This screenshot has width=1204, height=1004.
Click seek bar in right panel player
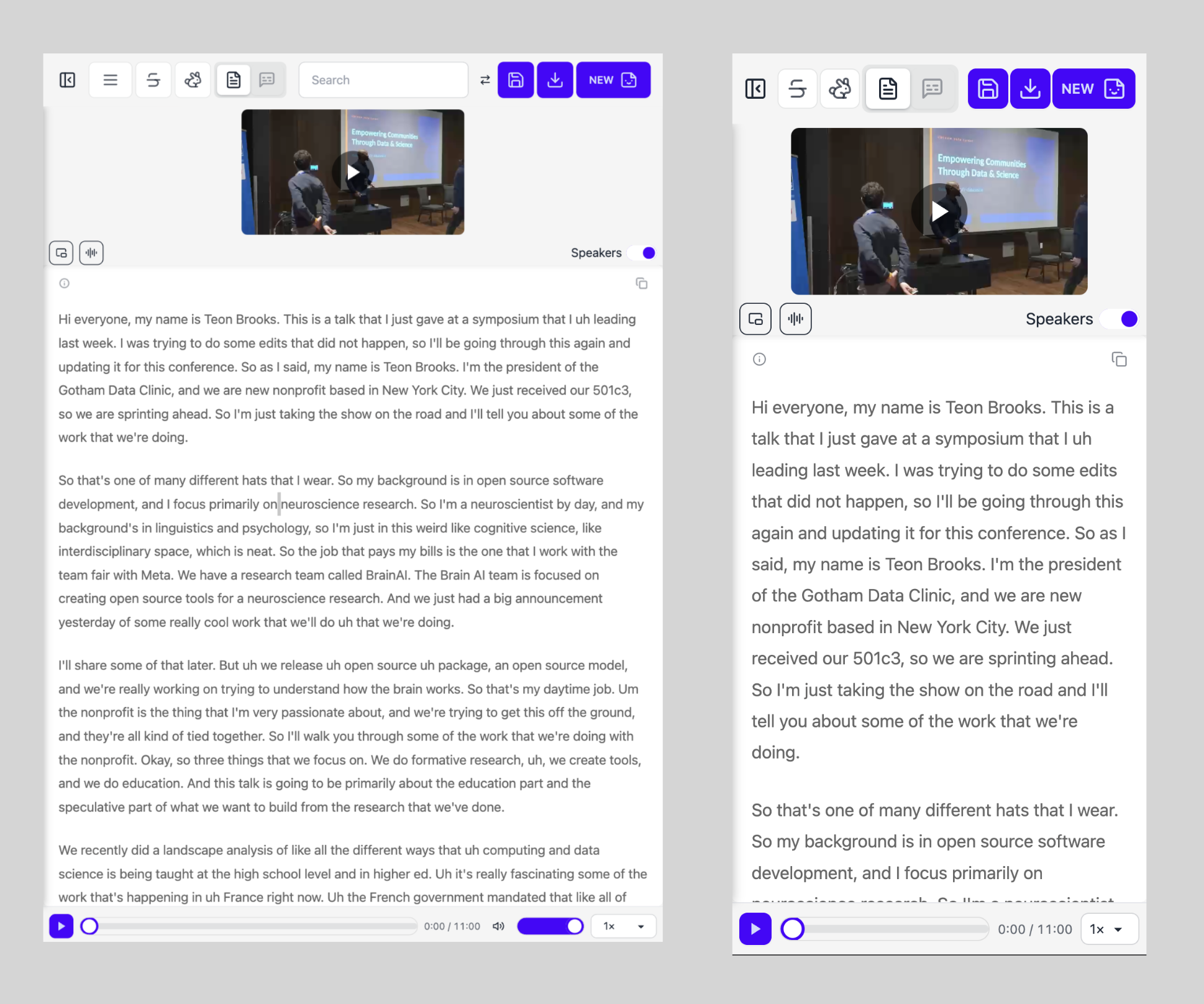[x=885, y=929]
